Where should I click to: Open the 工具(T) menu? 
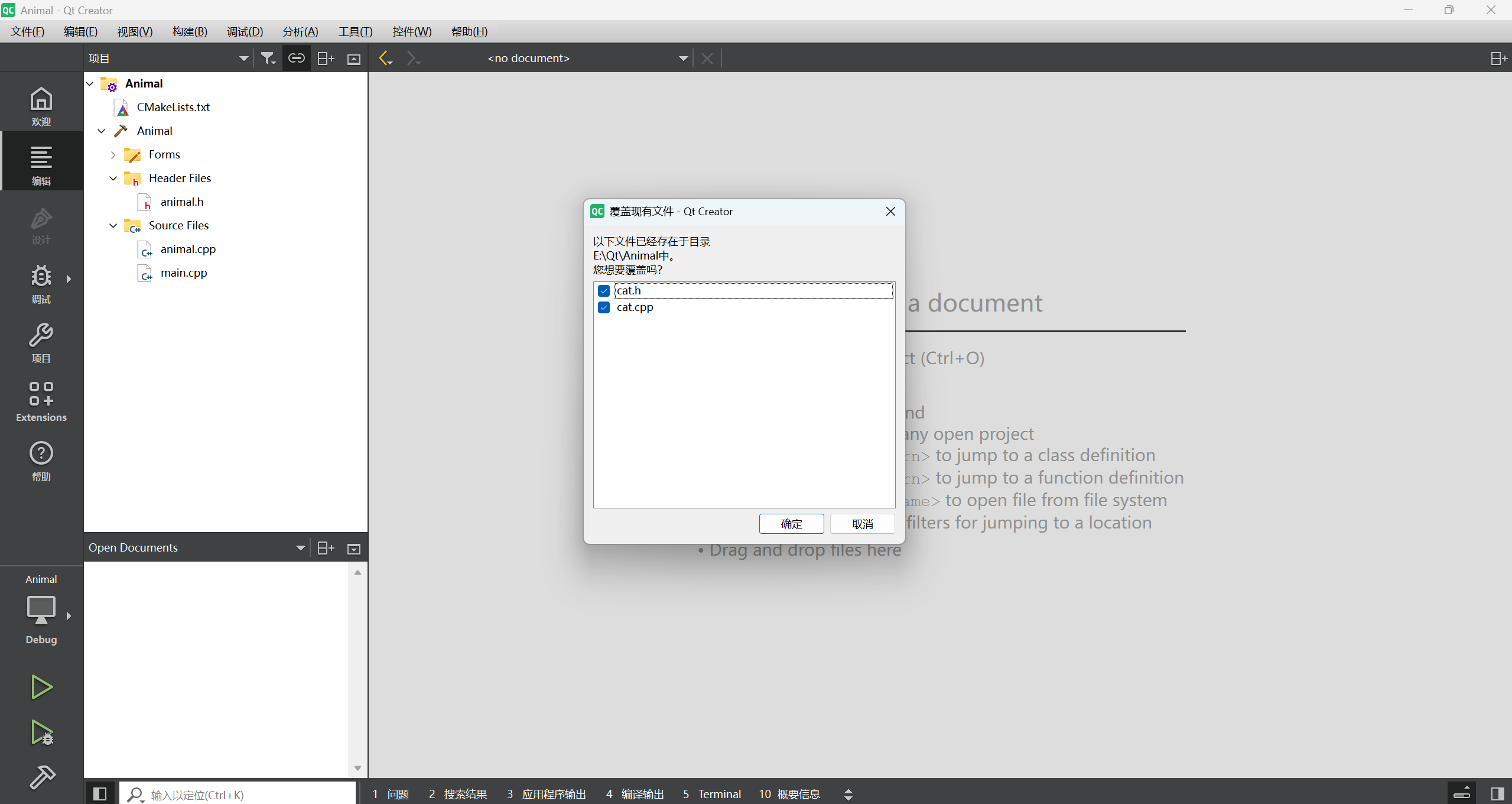point(355,31)
